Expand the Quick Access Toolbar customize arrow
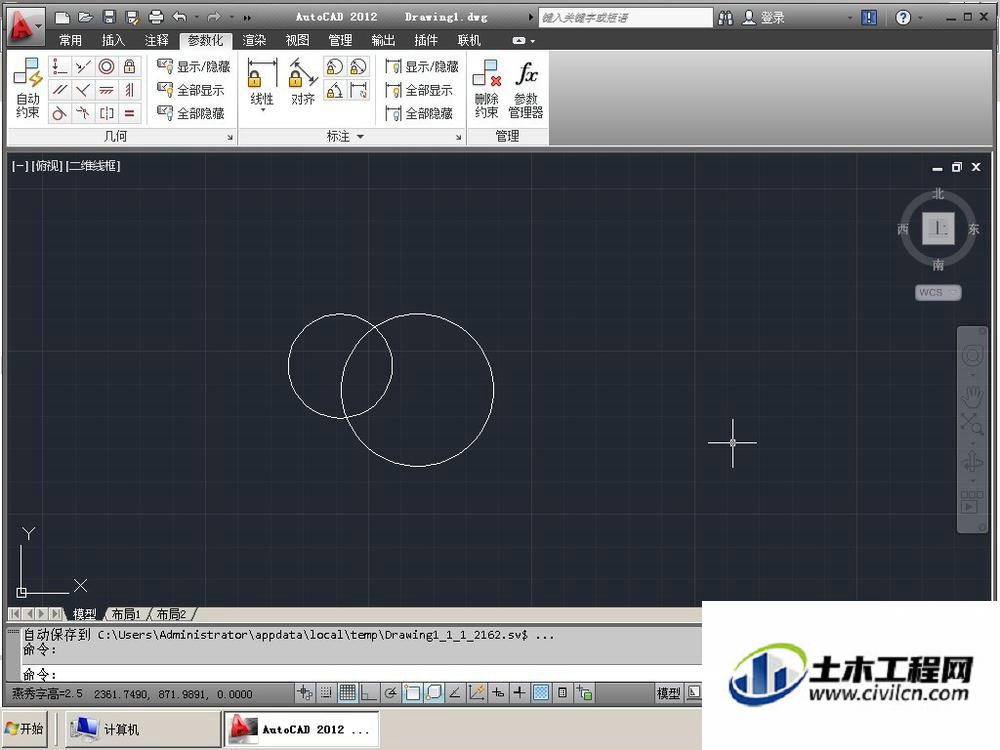 tap(247, 17)
